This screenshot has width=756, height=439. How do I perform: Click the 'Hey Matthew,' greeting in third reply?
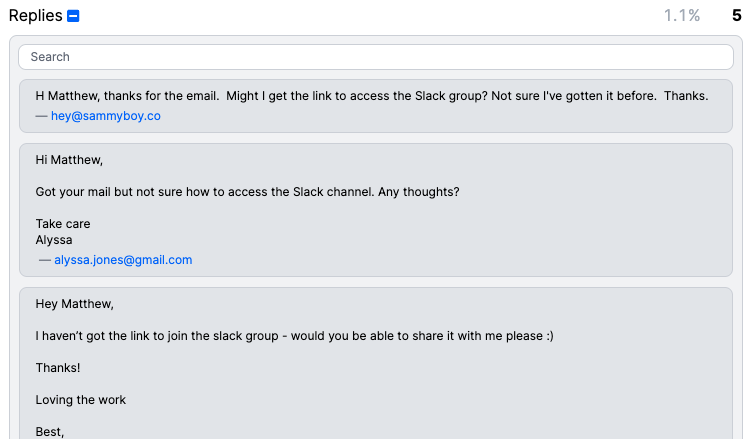pyautogui.click(x=74, y=304)
